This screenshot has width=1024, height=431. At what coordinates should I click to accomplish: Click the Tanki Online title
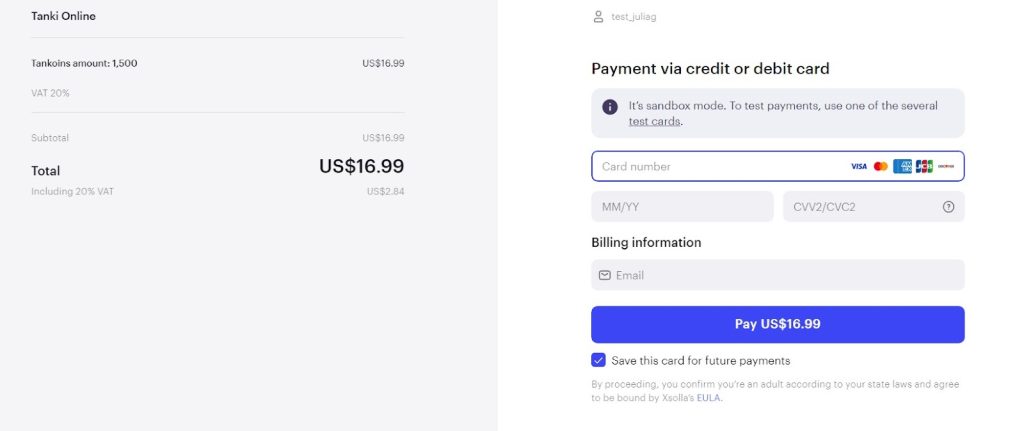(x=63, y=16)
